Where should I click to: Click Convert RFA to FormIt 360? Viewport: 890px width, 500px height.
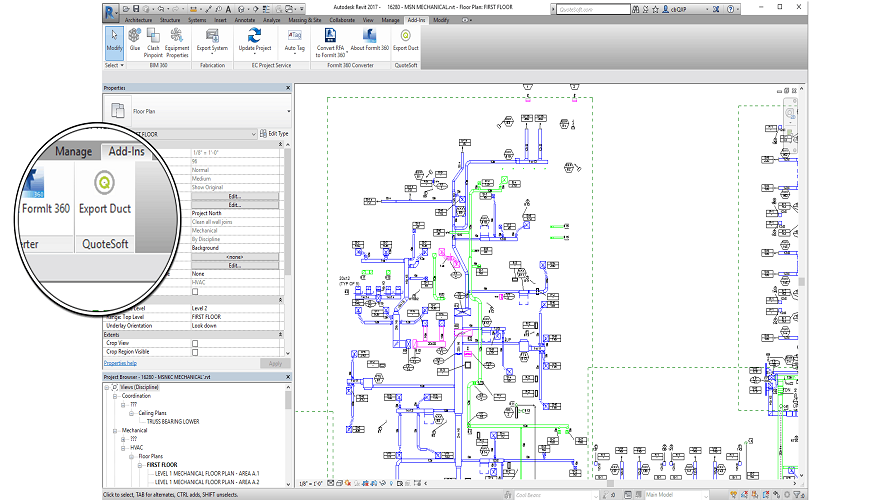pyautogui.click(x=331, y=40)
